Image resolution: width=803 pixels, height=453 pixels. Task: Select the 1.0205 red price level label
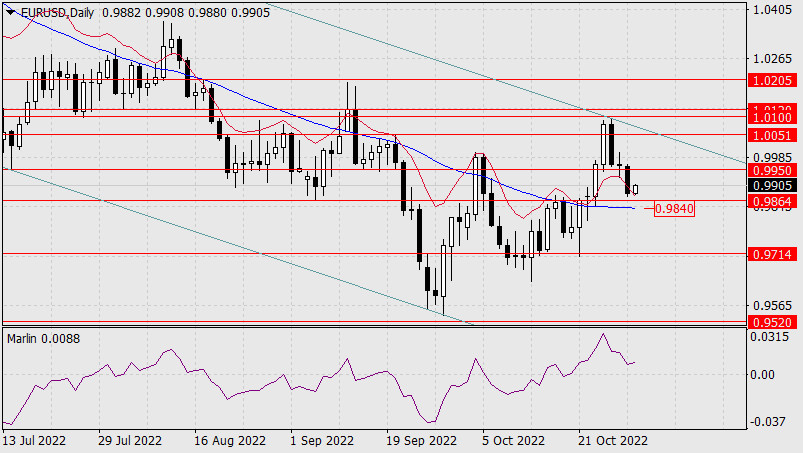(773, 80)
